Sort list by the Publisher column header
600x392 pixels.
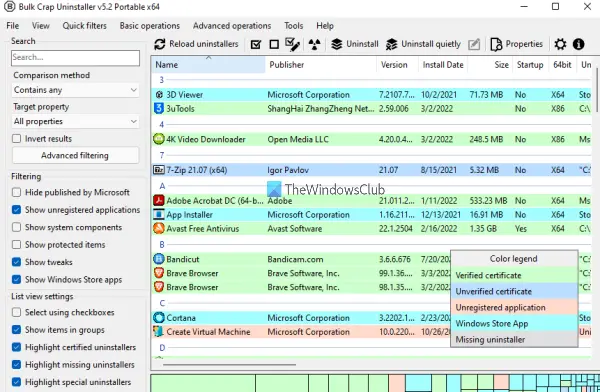click(x=321, y=65)
